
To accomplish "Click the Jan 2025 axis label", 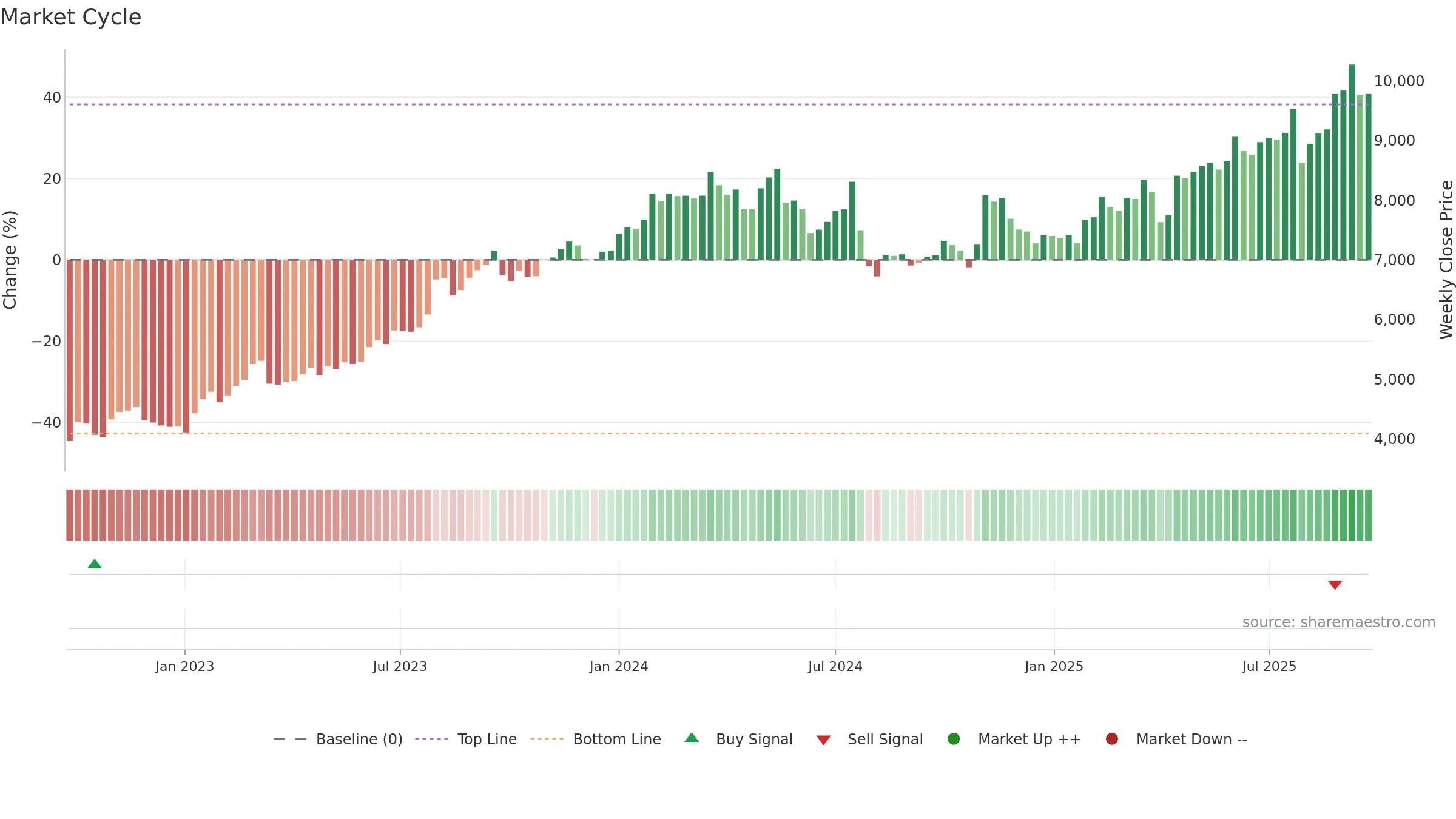I will (x=1054, y=667).
